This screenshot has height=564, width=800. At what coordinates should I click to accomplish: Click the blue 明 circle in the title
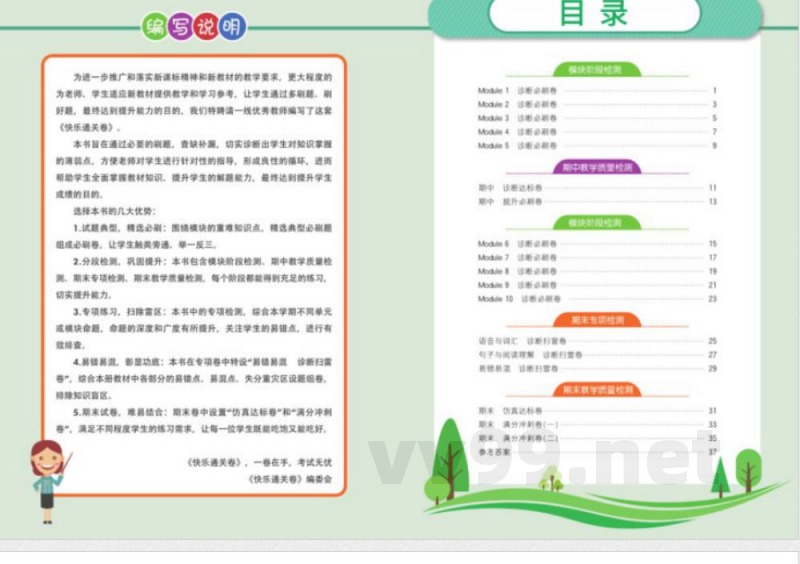[x=233, y=27]
